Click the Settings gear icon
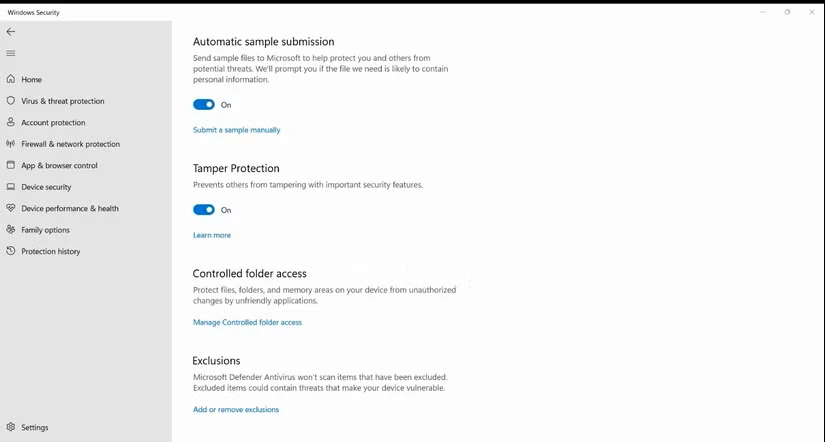The height and width of the screenshot is (442, 825). 11,427
